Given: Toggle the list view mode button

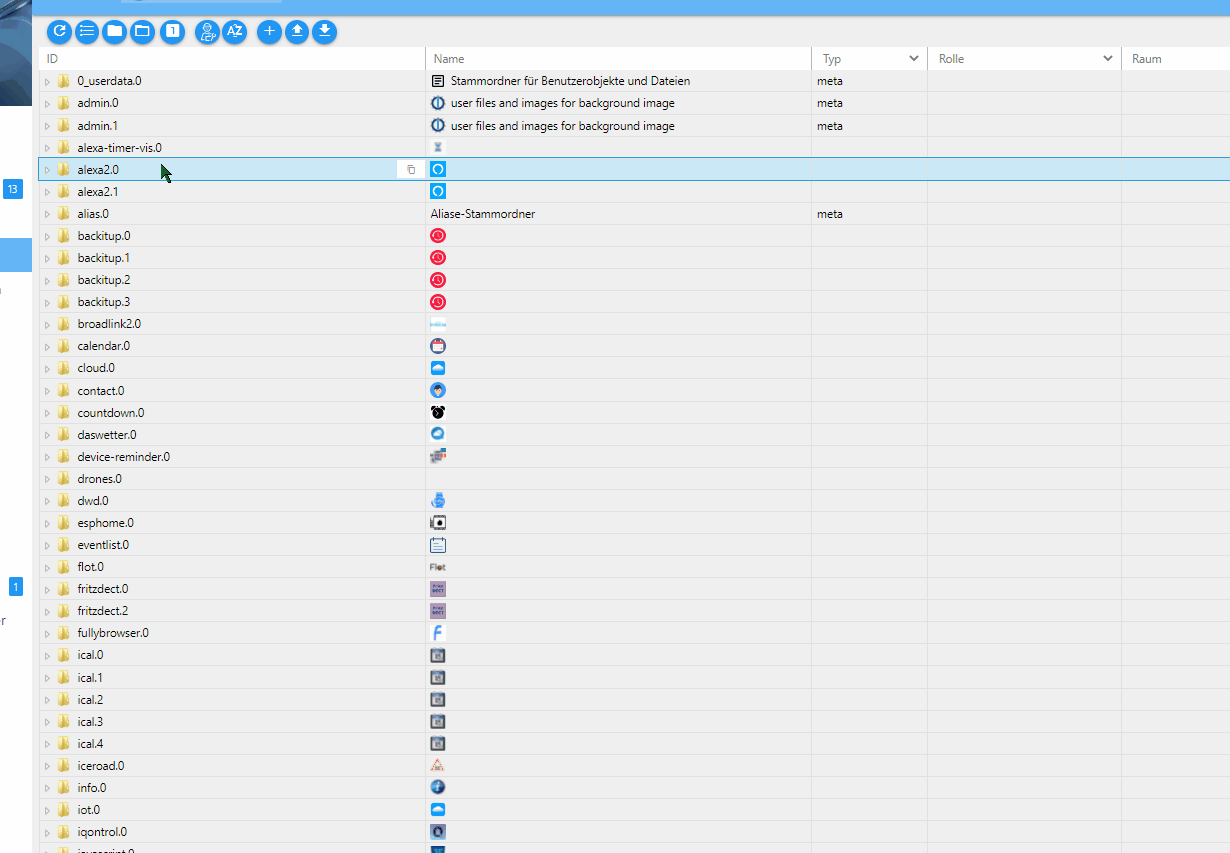Looking at the screenshot, I should coord(87,31).
